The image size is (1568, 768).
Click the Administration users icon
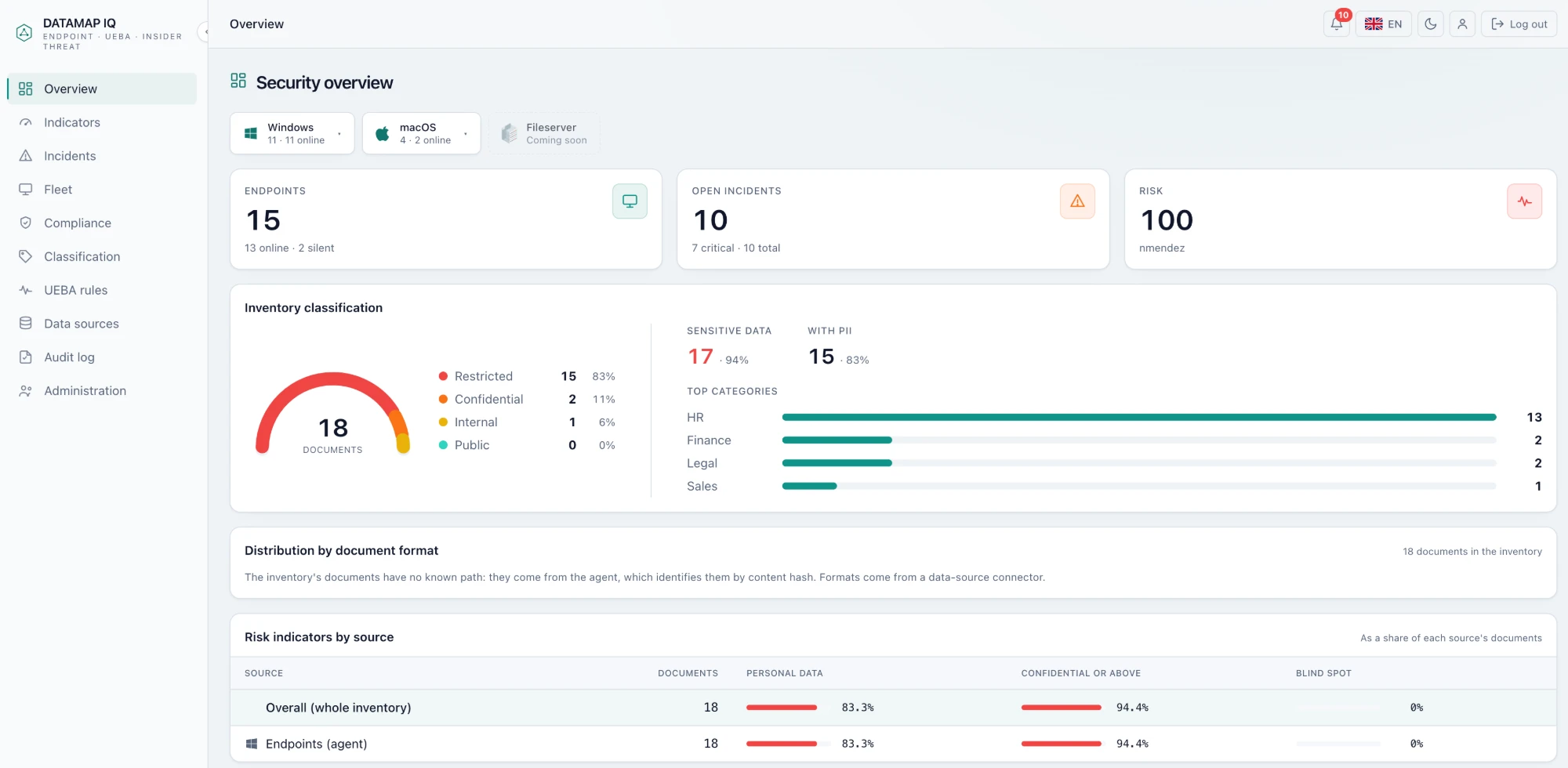click(26, 391)
